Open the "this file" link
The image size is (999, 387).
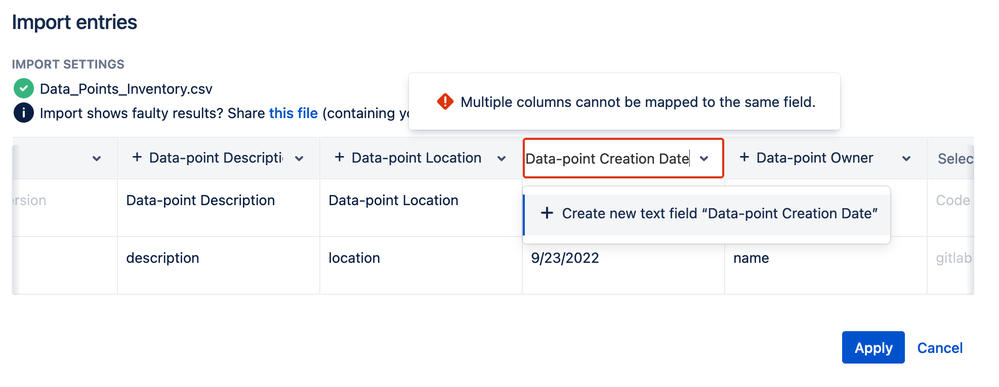pyautogui.click(x=293, y=113)
